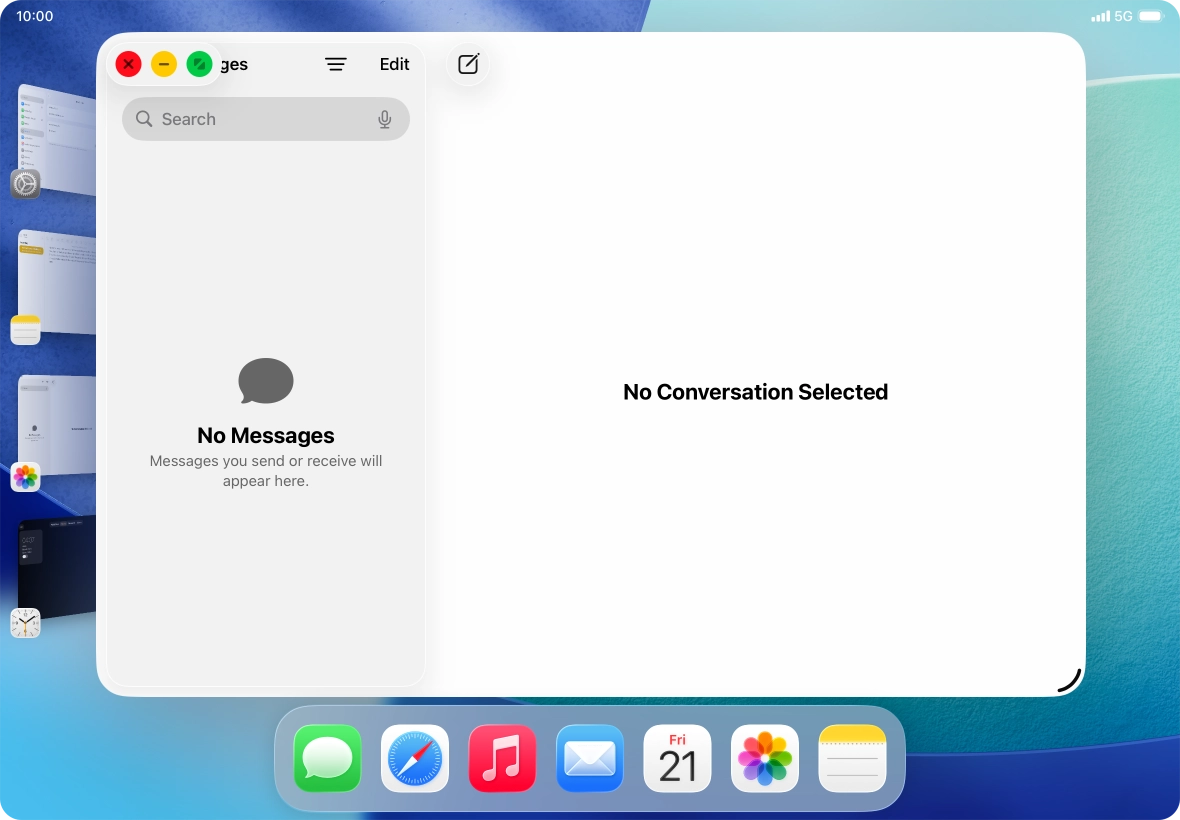Open Notes from the dock
1180x820 pixels.
[851, 758]
